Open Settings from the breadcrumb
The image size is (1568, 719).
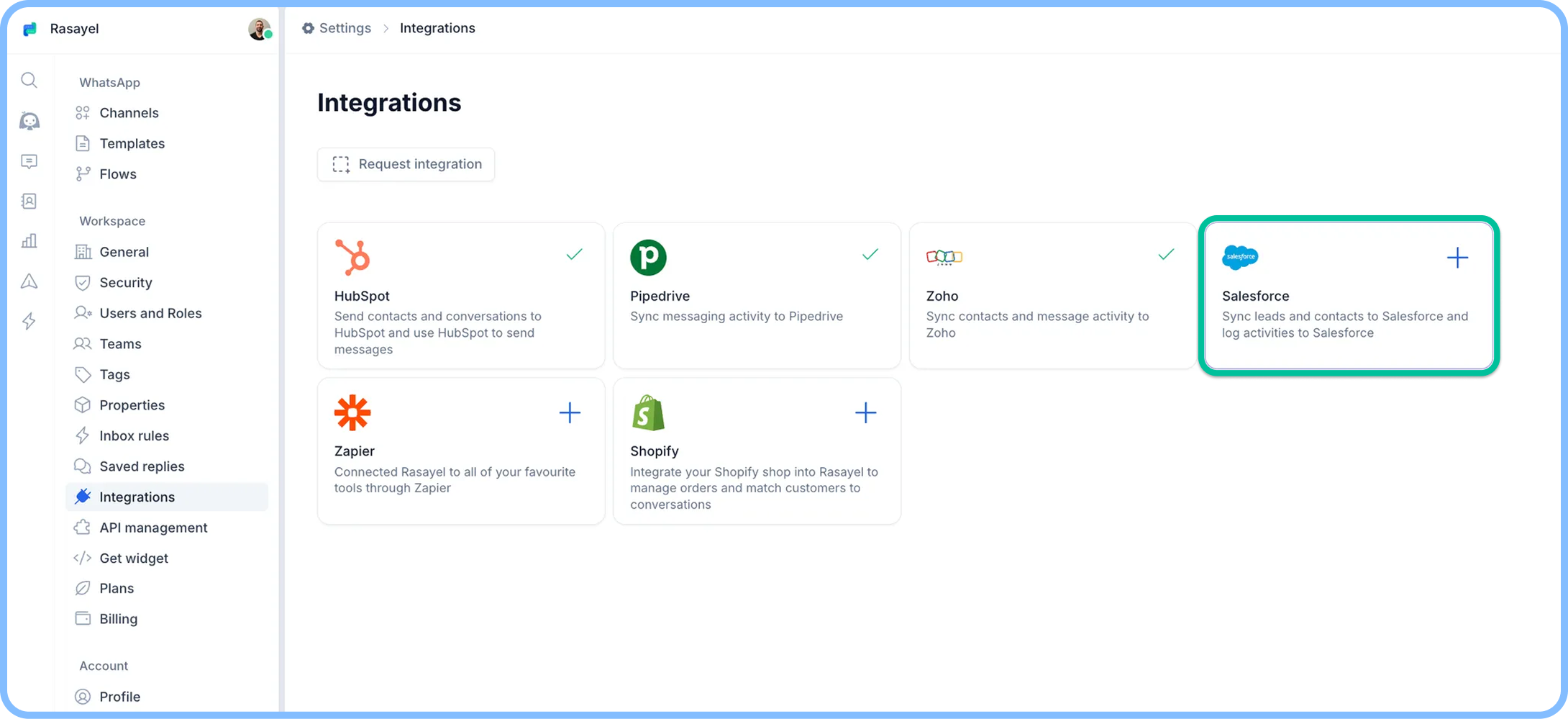[x=345, y=28]
